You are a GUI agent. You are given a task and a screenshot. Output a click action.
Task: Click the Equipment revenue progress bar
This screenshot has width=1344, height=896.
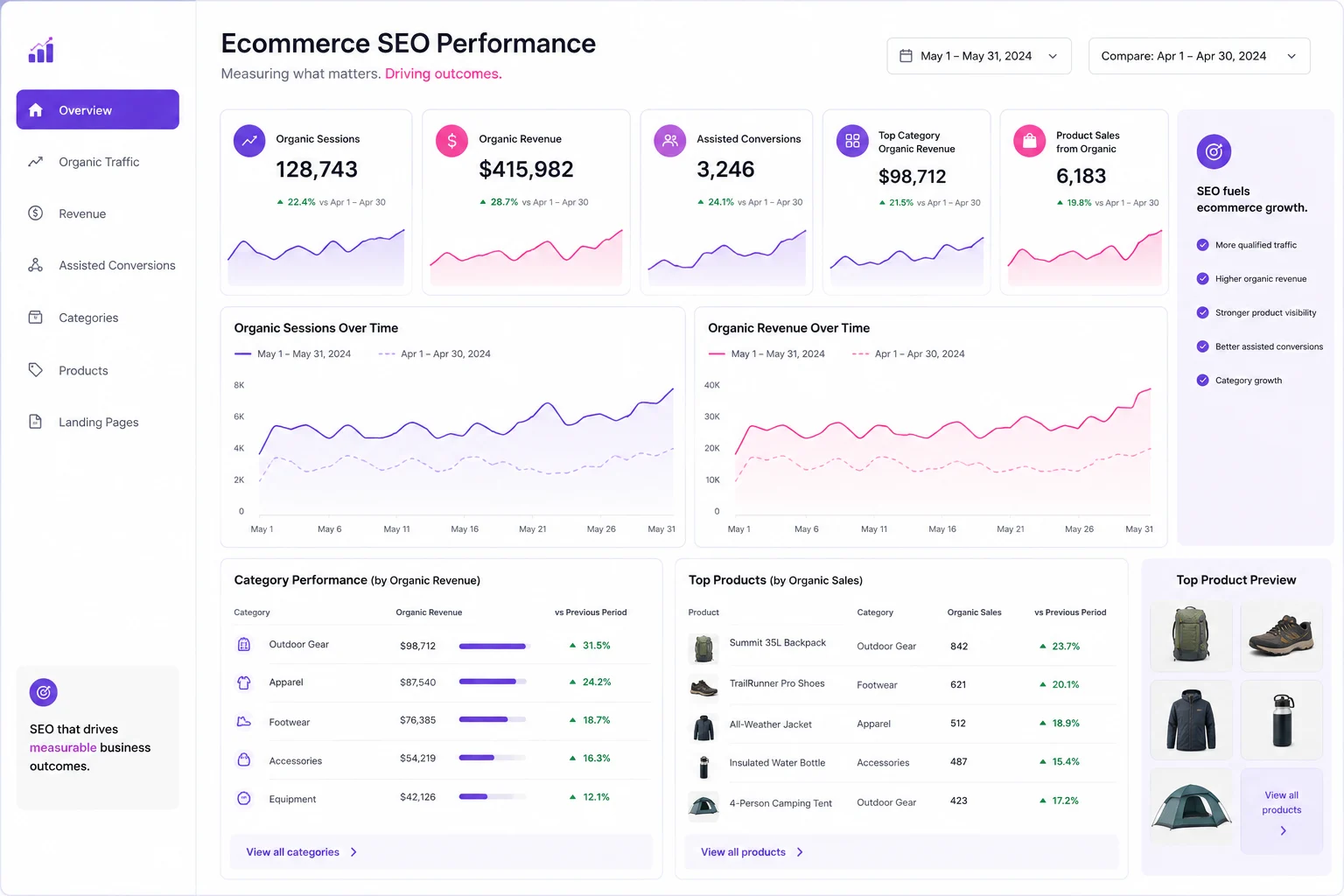(x=493, y=797)
